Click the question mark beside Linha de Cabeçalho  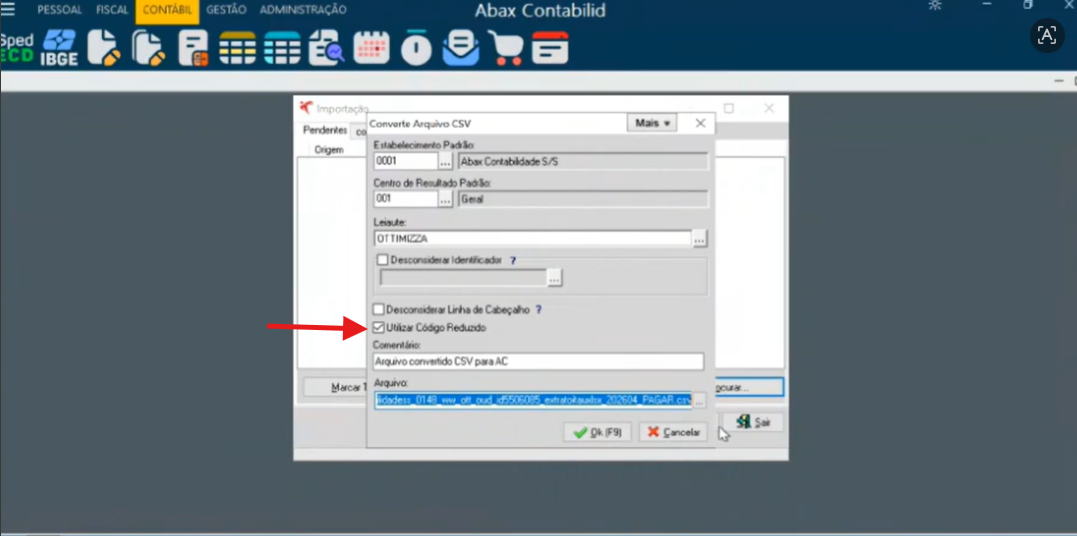point(538,310)
